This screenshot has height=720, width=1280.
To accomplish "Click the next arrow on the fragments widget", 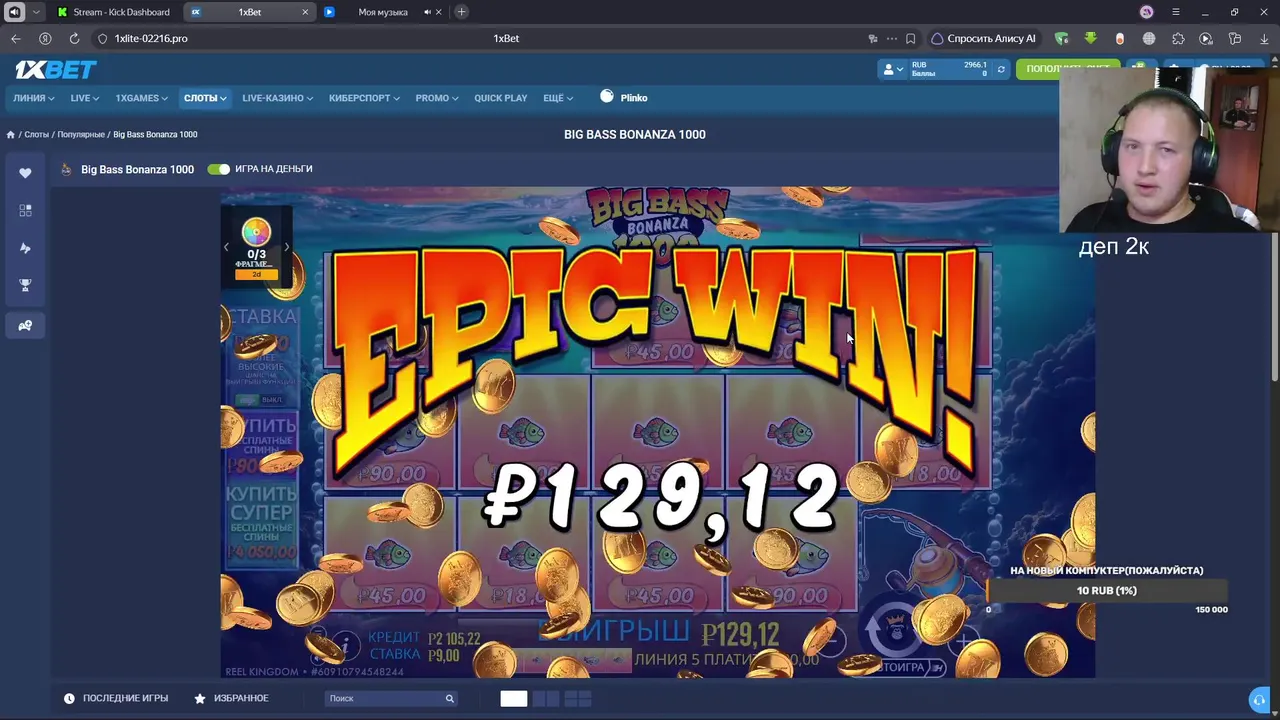I will pos(287,247).
